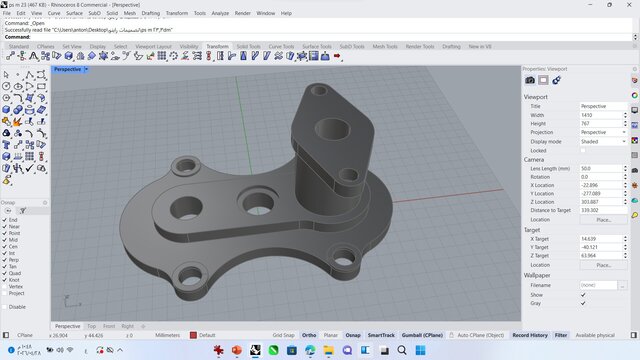
Task: Click the Windows Start button
Action: coord(420,350)
